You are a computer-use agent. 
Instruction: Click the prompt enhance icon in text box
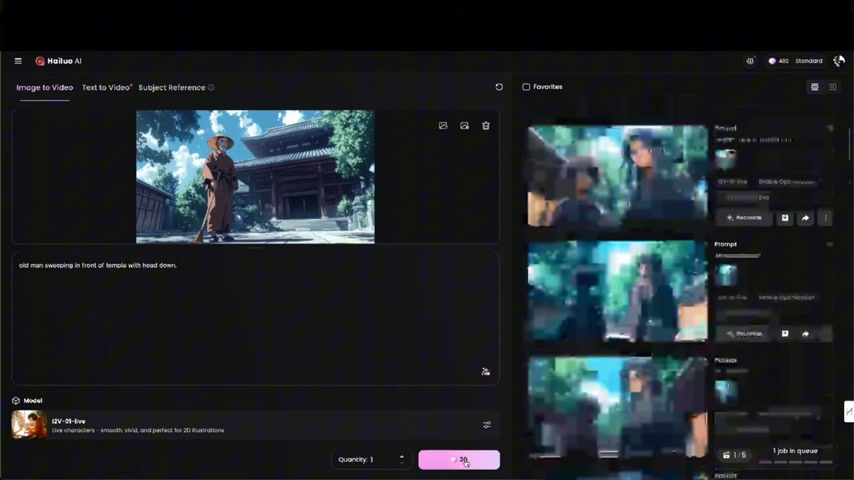(486, 371)
